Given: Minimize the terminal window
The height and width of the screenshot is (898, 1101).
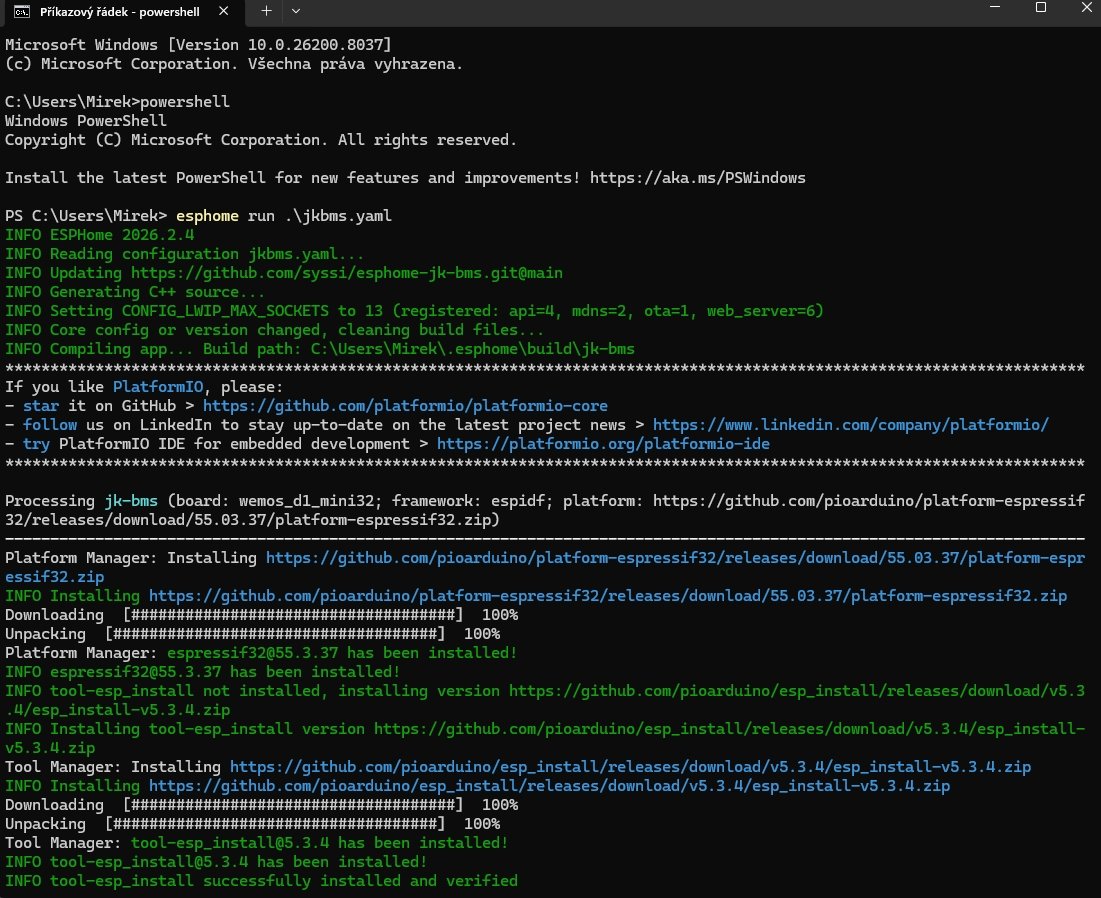Looking at the screenshot, I should (x=994, y=8).
